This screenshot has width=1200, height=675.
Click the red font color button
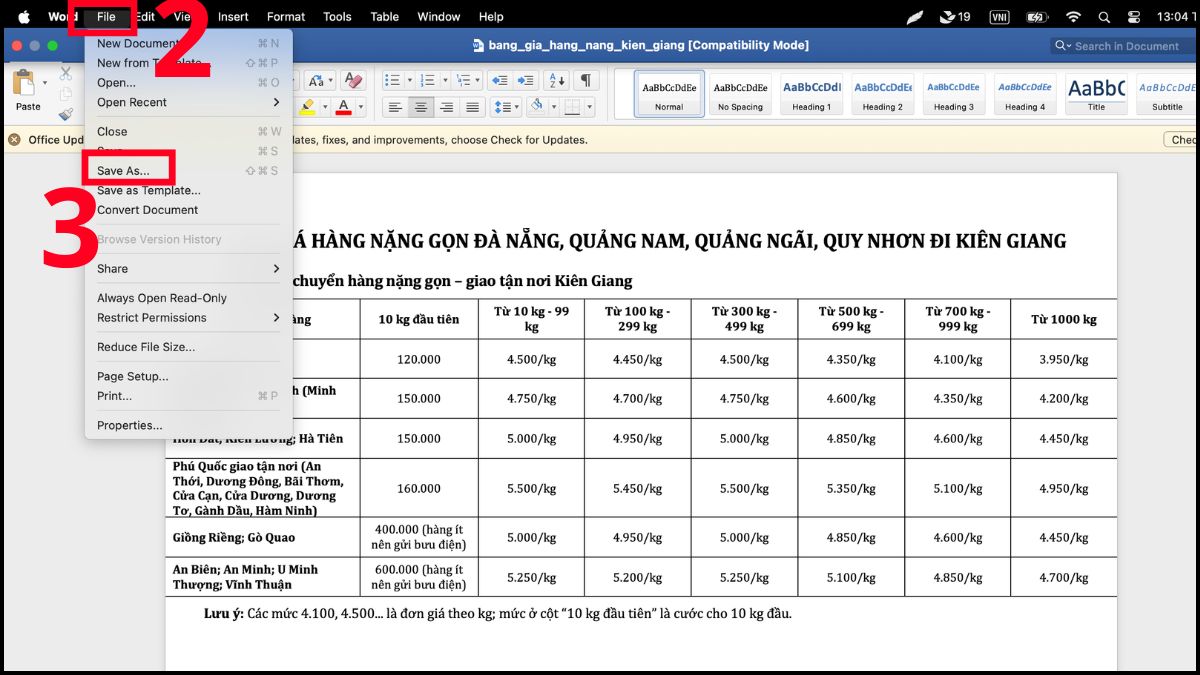click(344, 107)
